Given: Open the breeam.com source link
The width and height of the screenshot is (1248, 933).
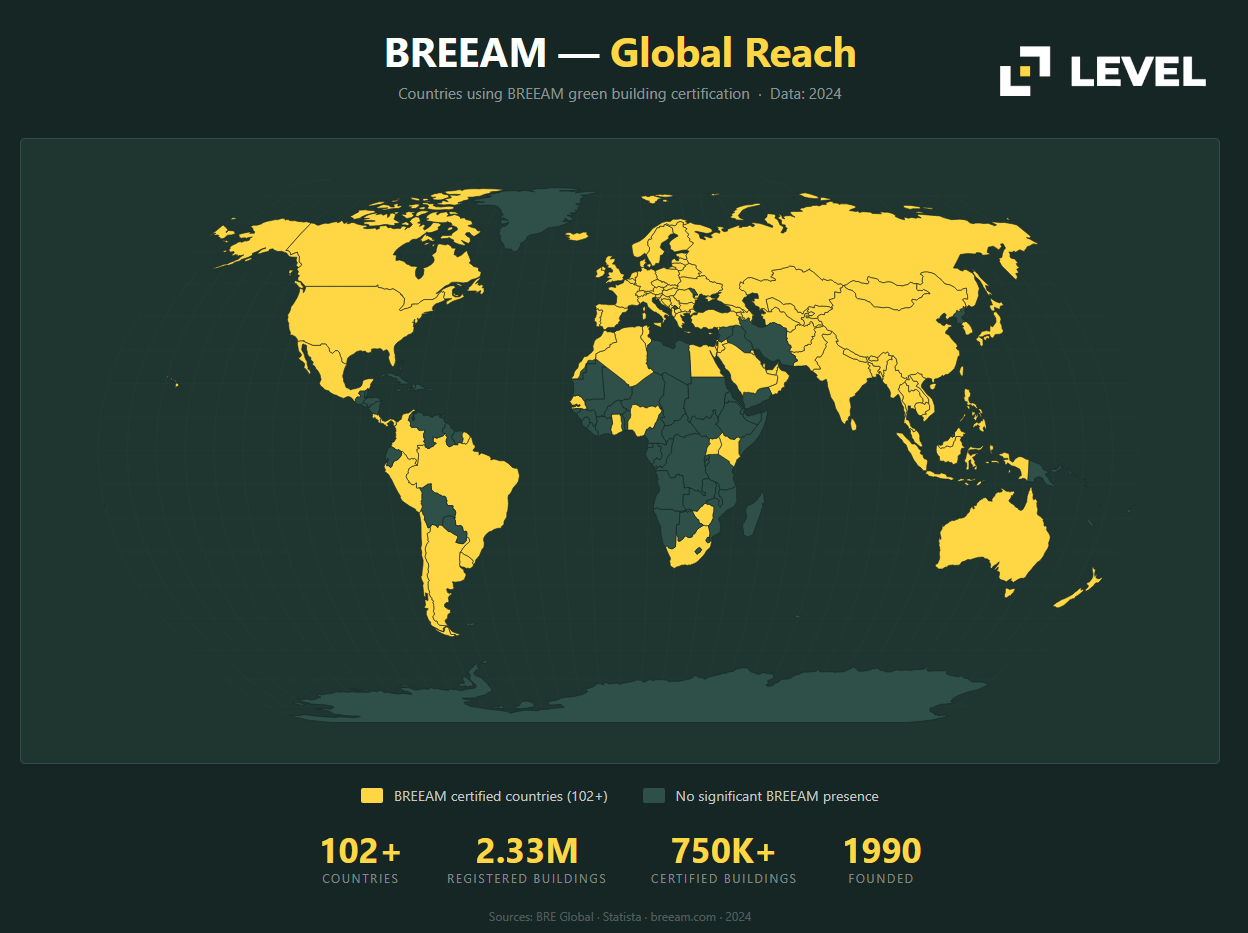Looking at the screenshot, I should click(x=683, y=916).
